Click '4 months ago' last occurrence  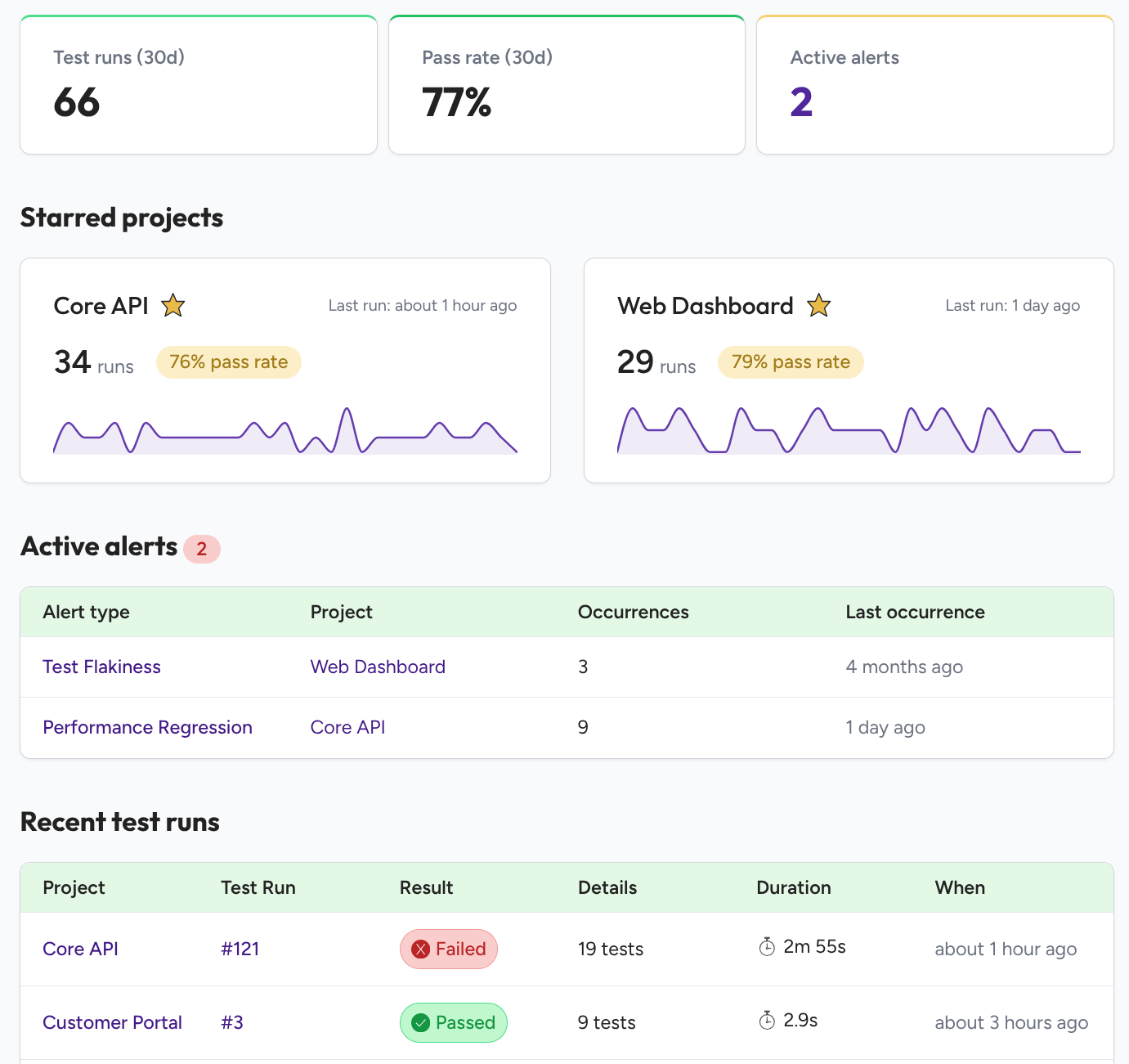pos(904,667)
